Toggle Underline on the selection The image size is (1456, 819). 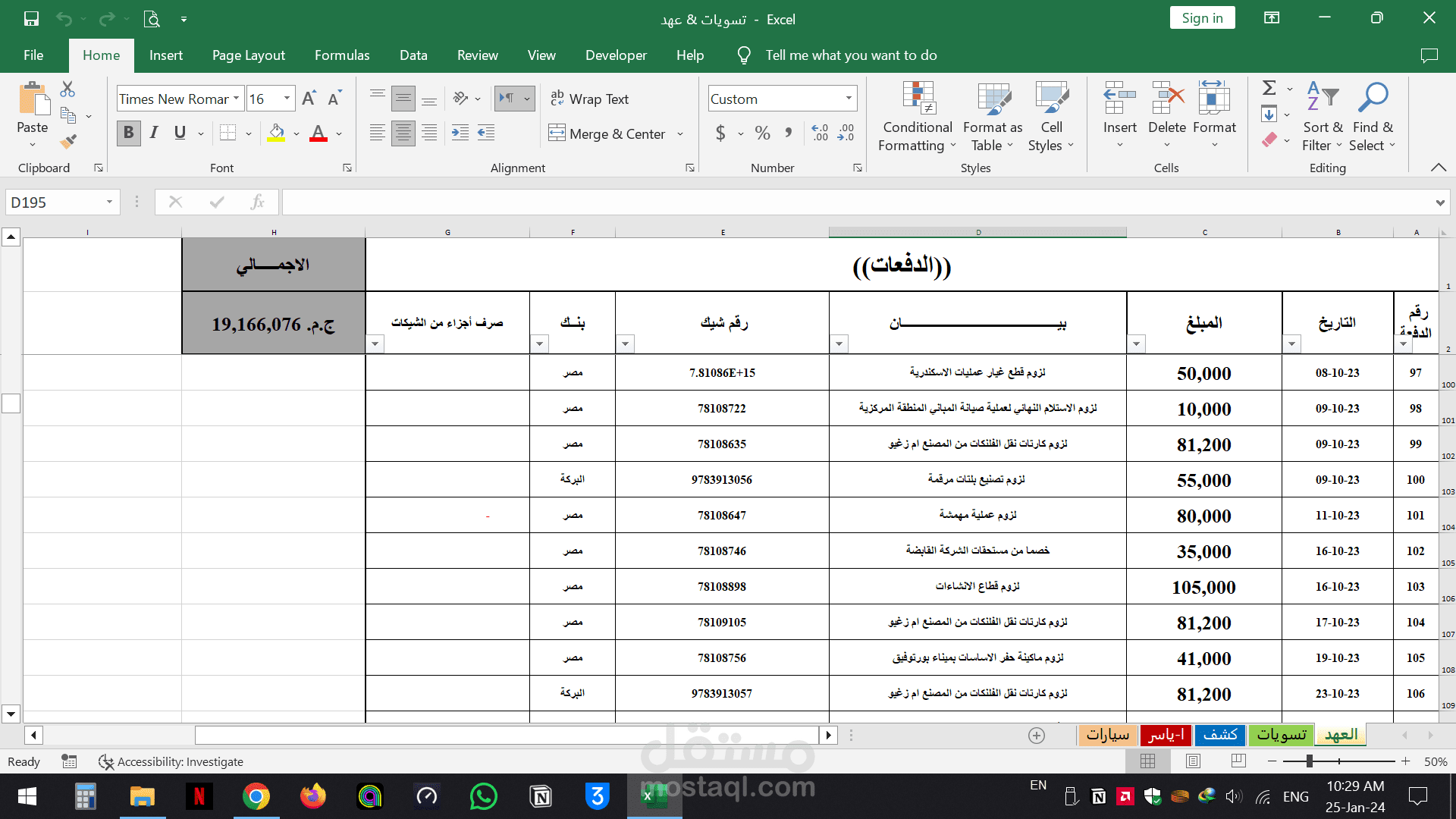[x=179, y=133]
